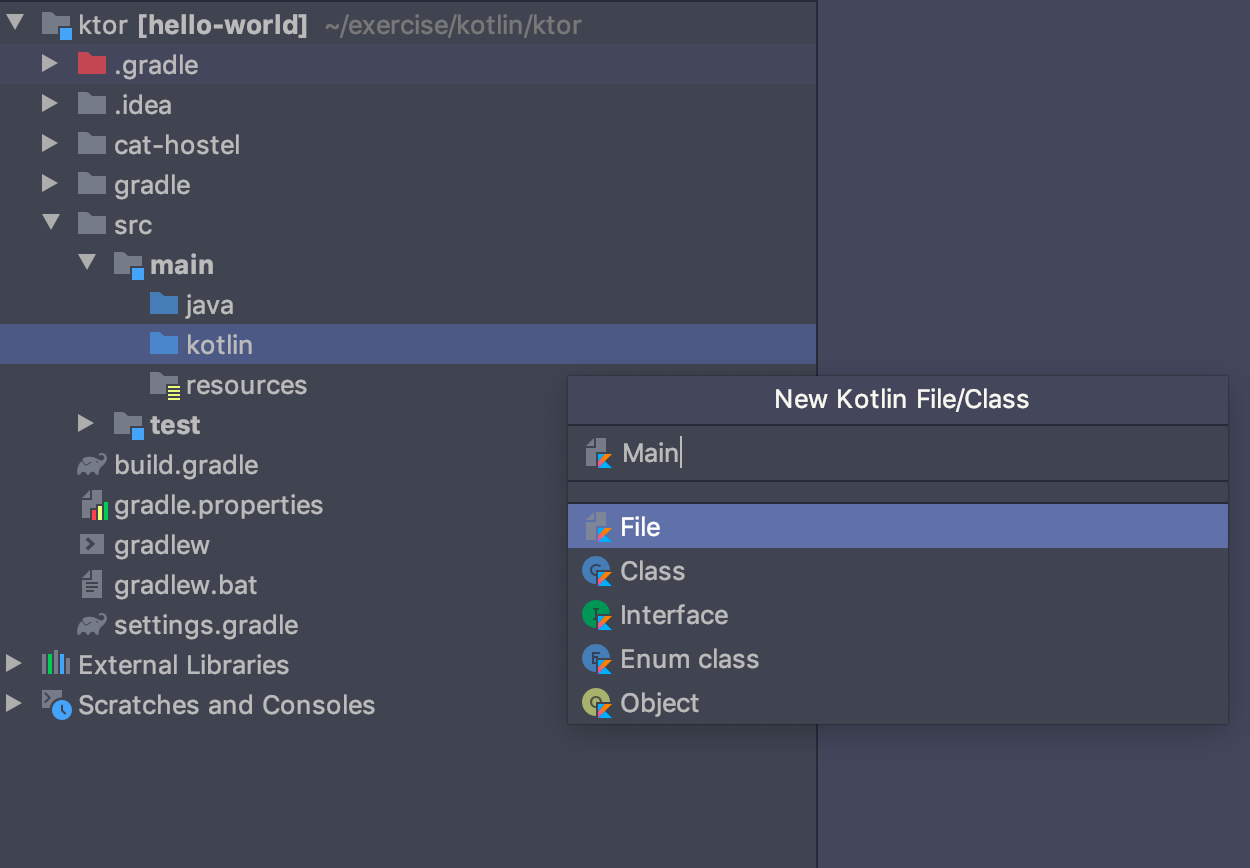Viewport: 1250px width, 868px height.
Task: Click the Kotlin icon inside the dialog name field
Action: tap(598, 453)
